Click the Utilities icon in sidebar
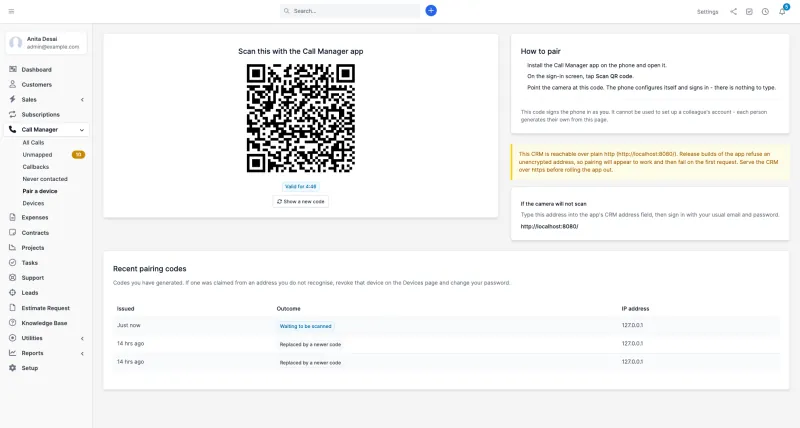This screenshot has width=800, height=428. (13, 338)
